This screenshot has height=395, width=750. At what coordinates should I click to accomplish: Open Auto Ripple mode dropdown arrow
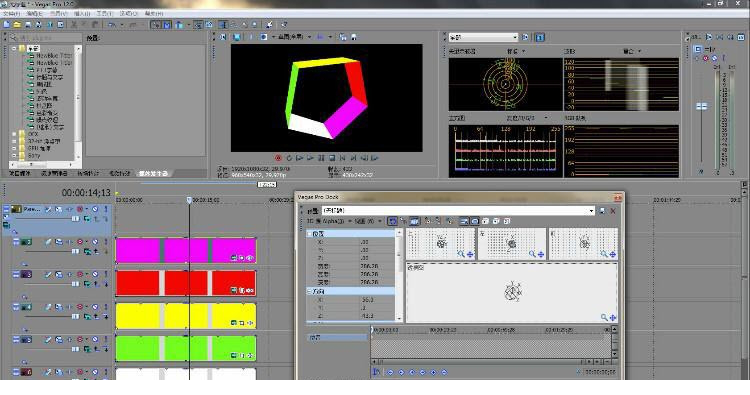(188, 24)
